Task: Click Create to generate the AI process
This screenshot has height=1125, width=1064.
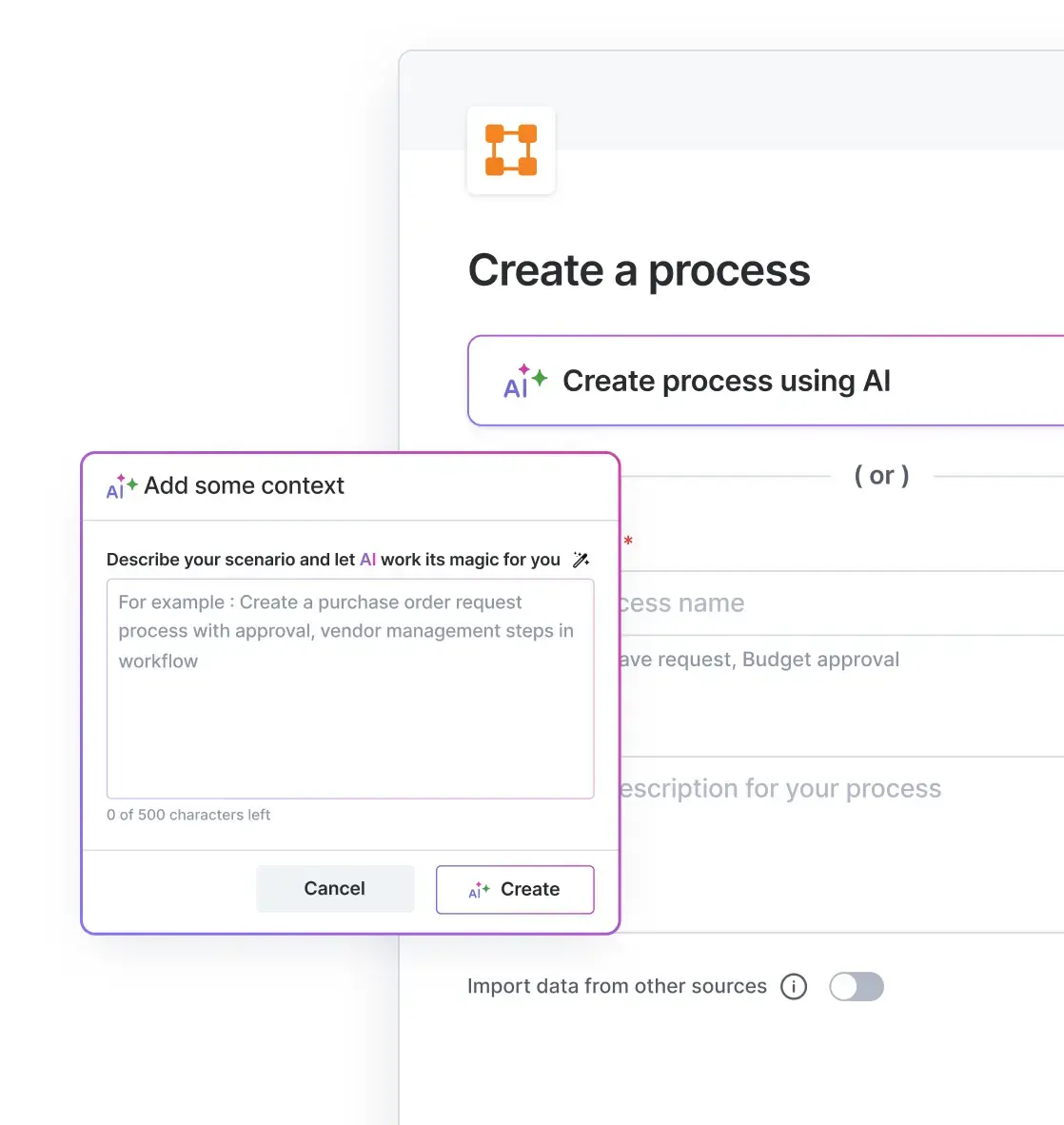Action: [x=515, y=889]
